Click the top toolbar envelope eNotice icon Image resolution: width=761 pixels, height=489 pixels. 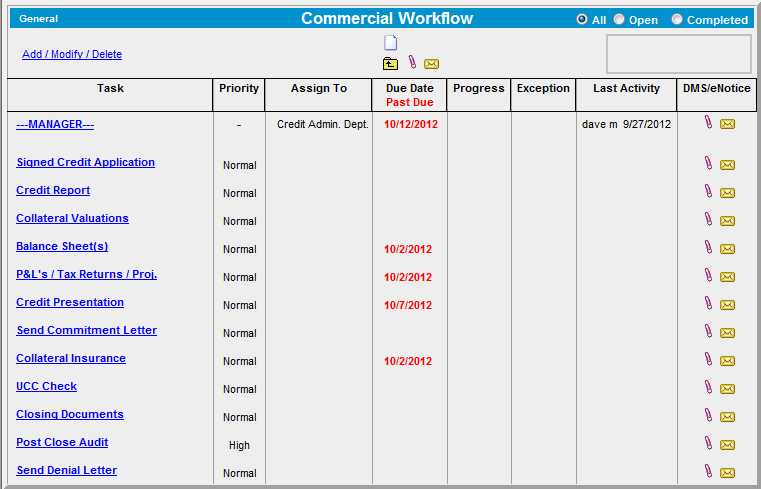pyautogui.click(x=431, y=64)
